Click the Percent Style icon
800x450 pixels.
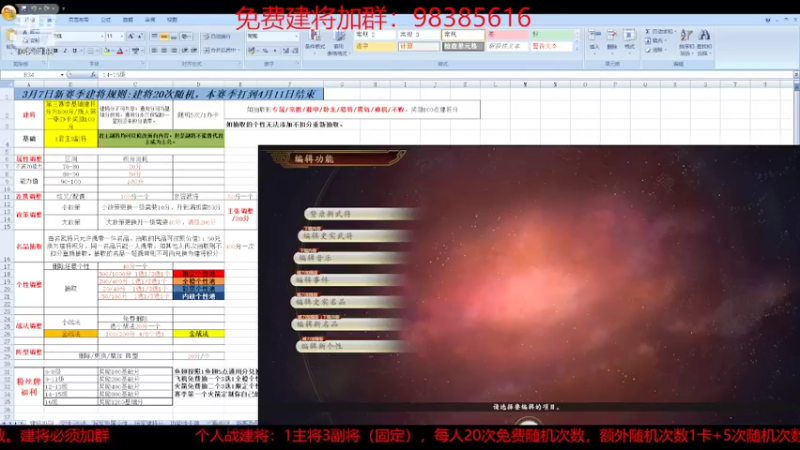[x=265, y=51]
